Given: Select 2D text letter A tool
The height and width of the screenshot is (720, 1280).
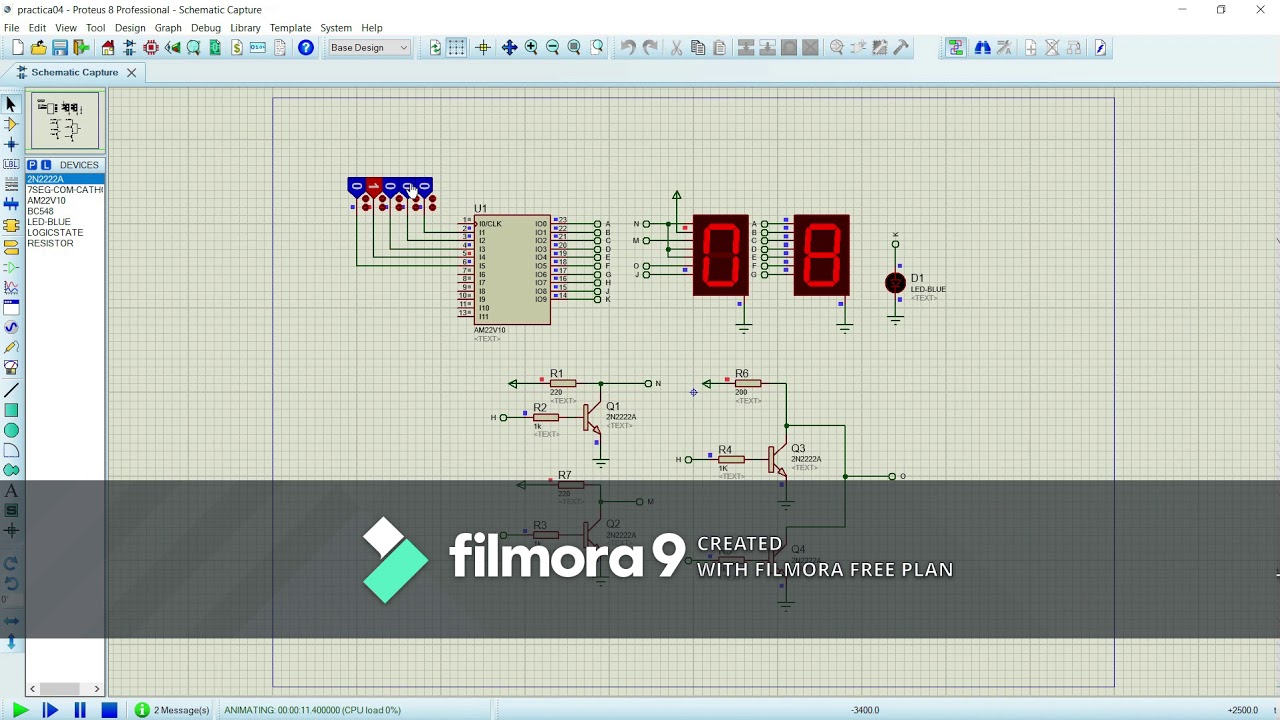Looking at the screenshot, I should (x=11, y=491).
